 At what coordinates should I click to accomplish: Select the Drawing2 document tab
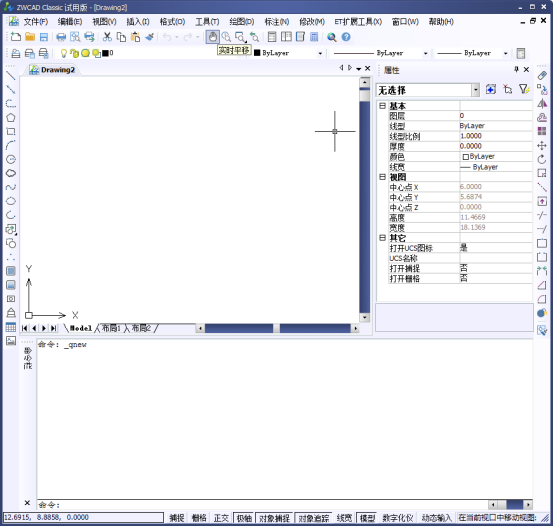53,69
